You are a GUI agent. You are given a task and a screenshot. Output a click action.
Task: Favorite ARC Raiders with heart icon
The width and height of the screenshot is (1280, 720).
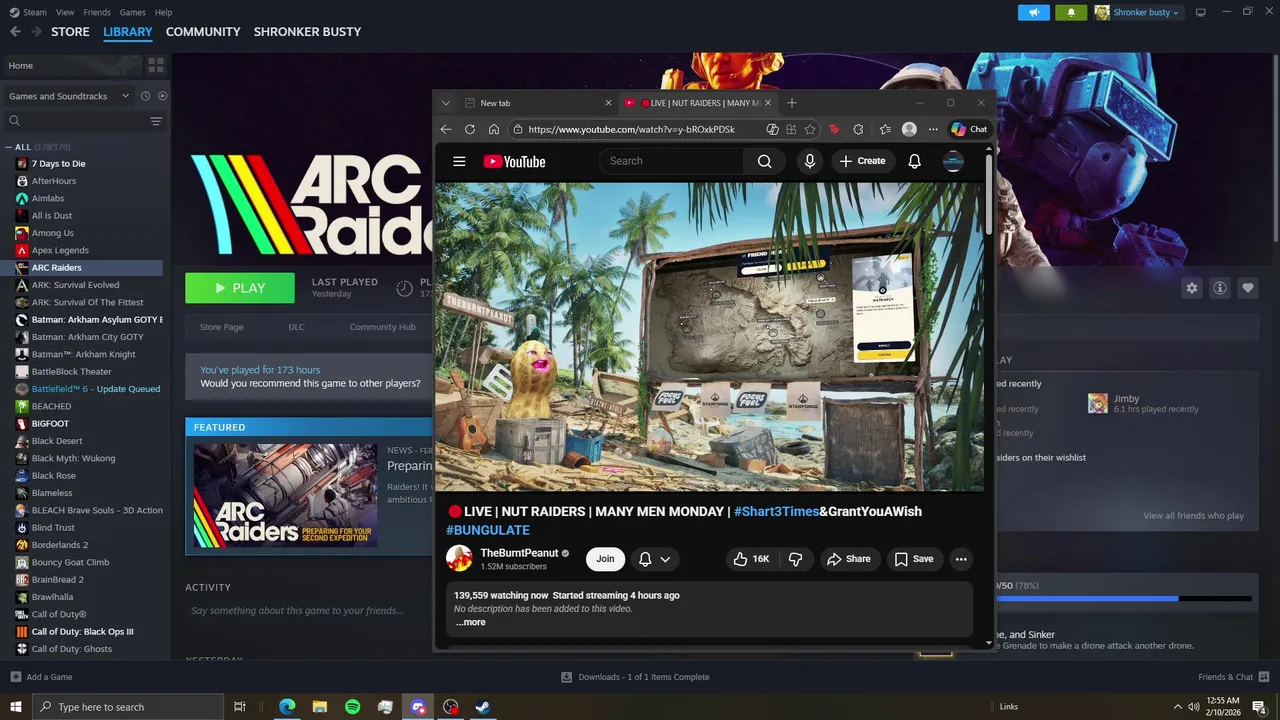click(1247, 288)
